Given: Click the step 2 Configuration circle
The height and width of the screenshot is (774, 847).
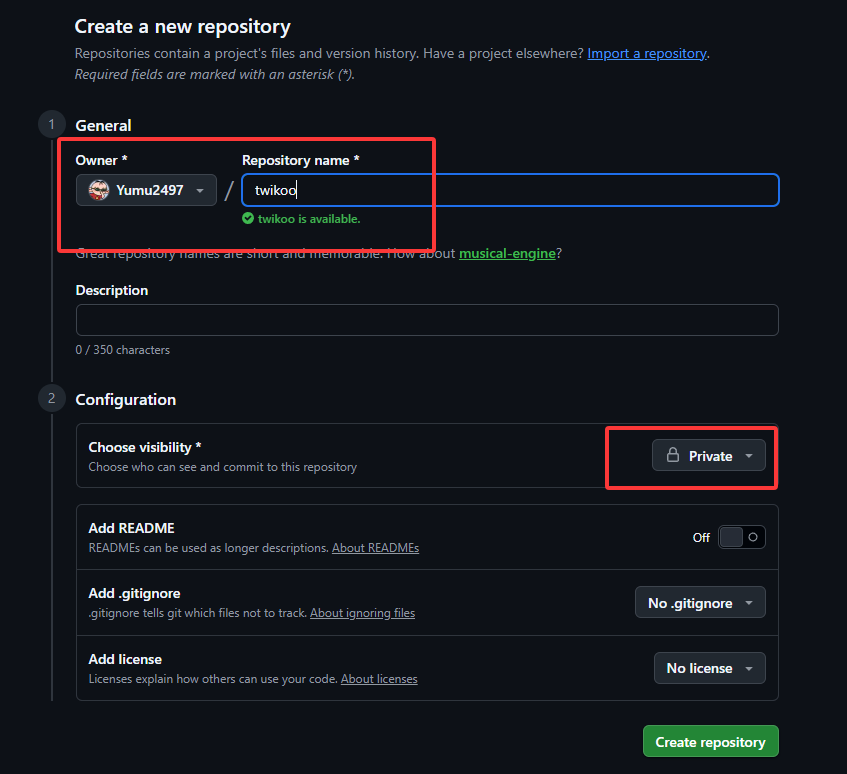Looking at the screenshot, I should pos(49,399).
